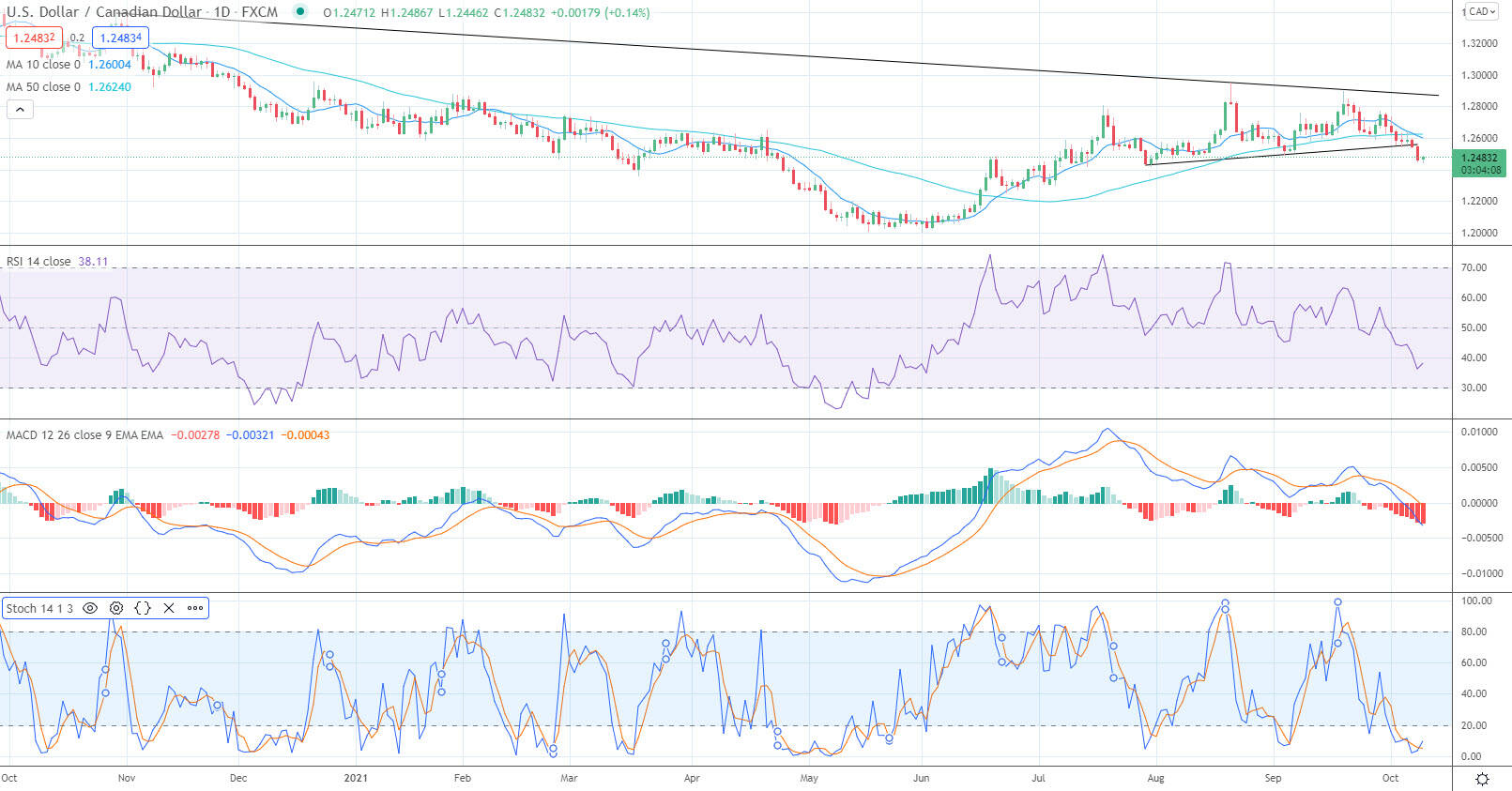Screen dimensions: 1512x791
Task: Click the red sell price 1.24832 button
Action: 34,38
